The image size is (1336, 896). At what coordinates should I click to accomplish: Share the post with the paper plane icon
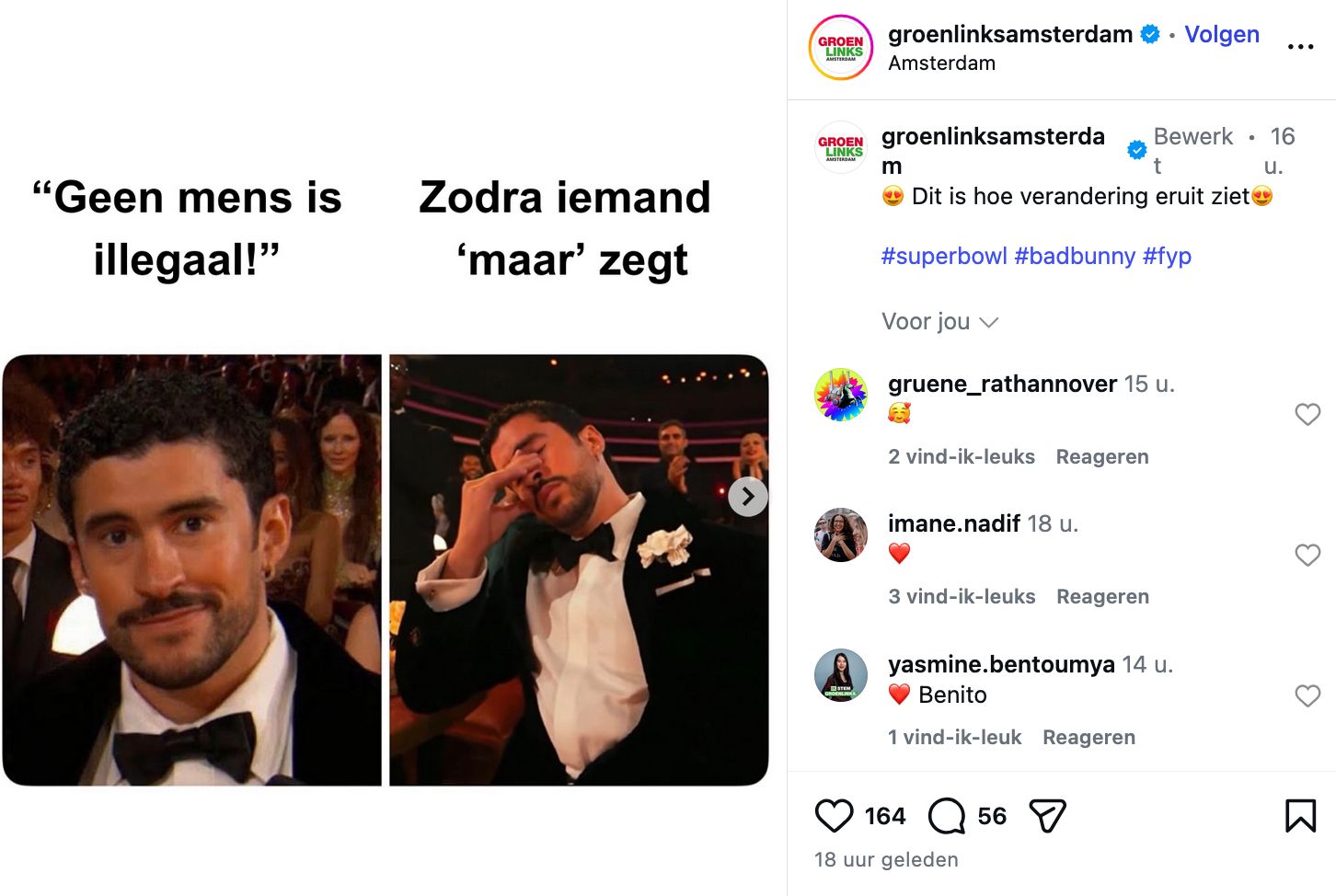[x=1047, y=816]
